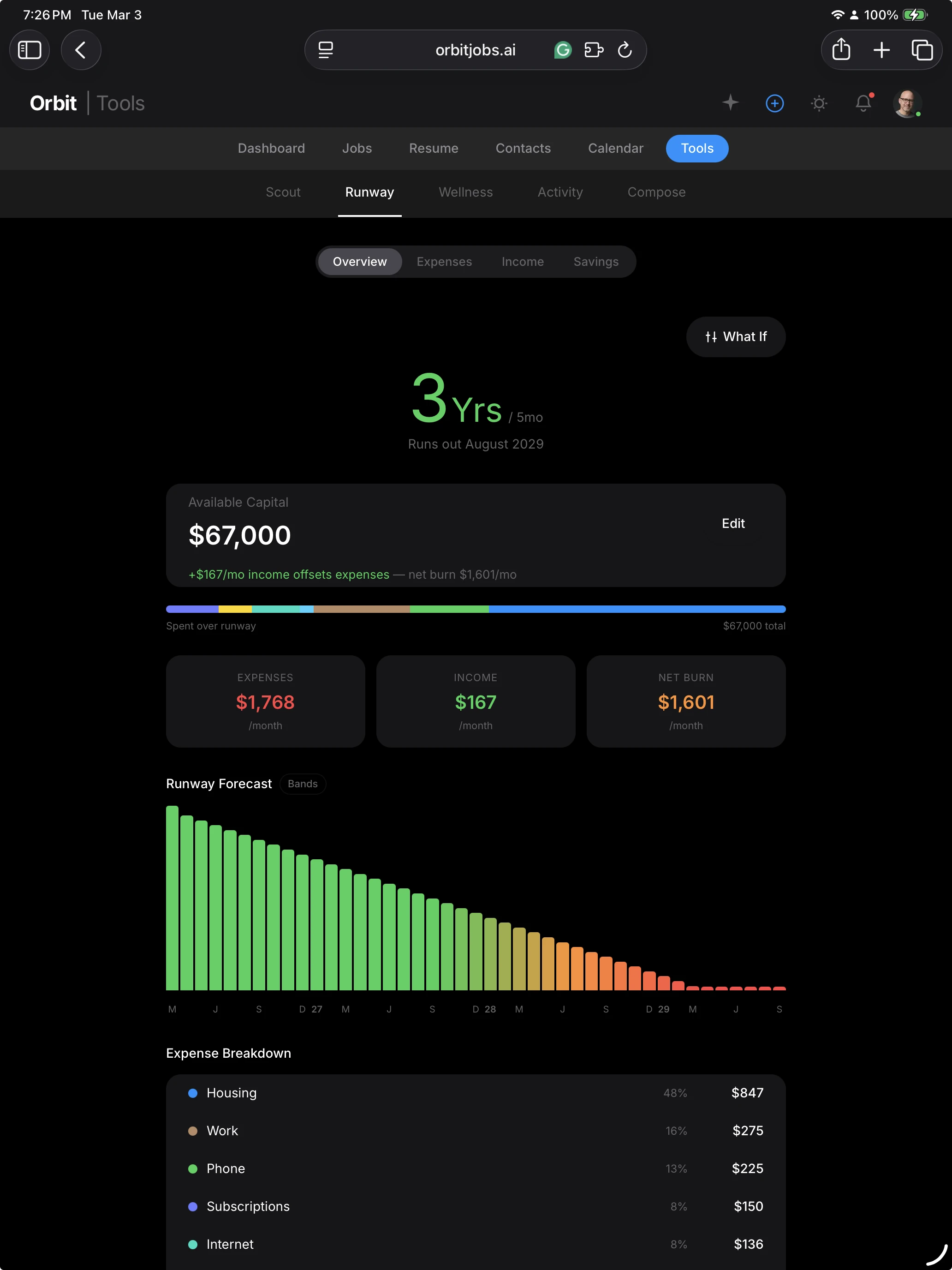Reload the orbitjobs.ai page
This screenshot has height=1270, width=952.
pyautogui.click(x=625, y=50)
